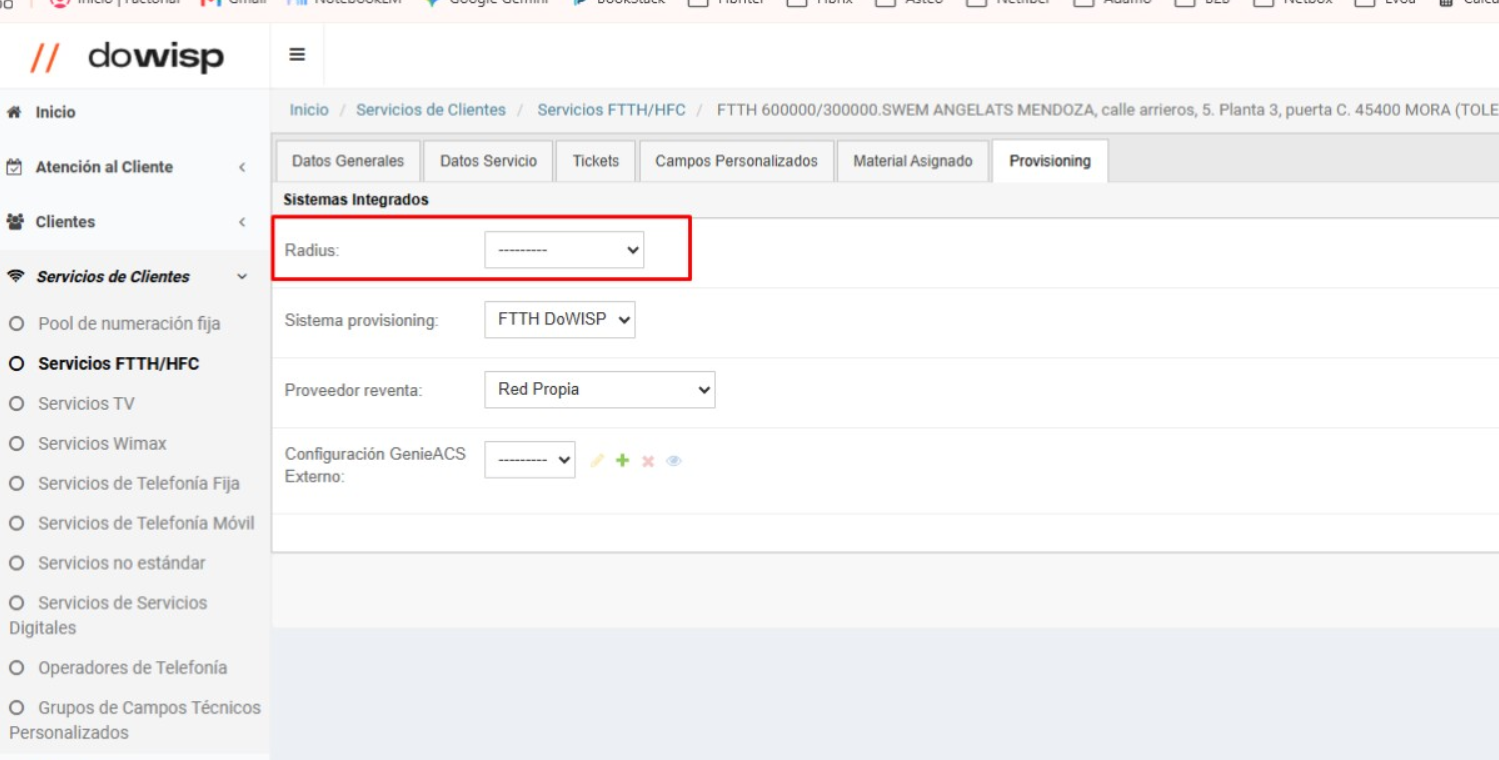Open Grupos de Campos Técnicos Personalizados
Screen dimensions: 1499x760
tap(135, 720)
